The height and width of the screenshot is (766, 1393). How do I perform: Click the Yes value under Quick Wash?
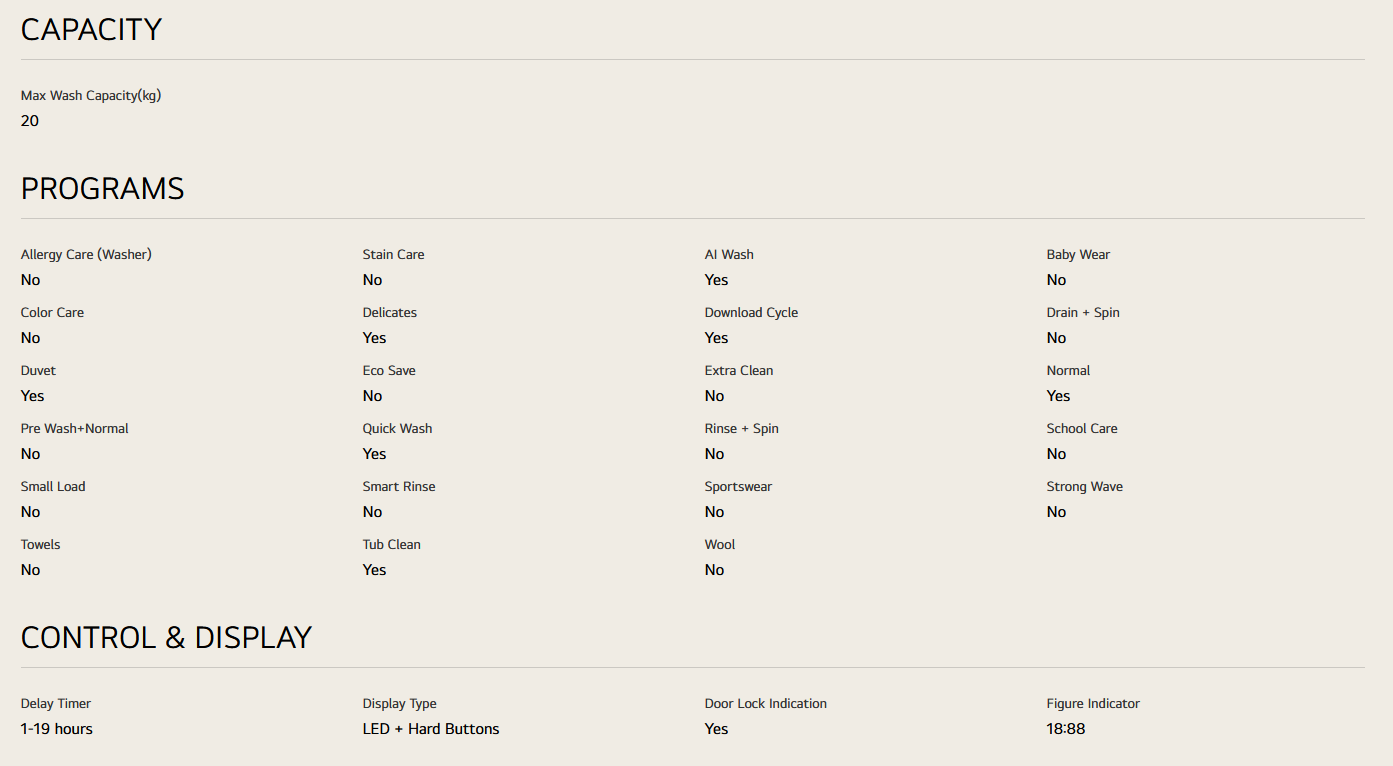374,454
